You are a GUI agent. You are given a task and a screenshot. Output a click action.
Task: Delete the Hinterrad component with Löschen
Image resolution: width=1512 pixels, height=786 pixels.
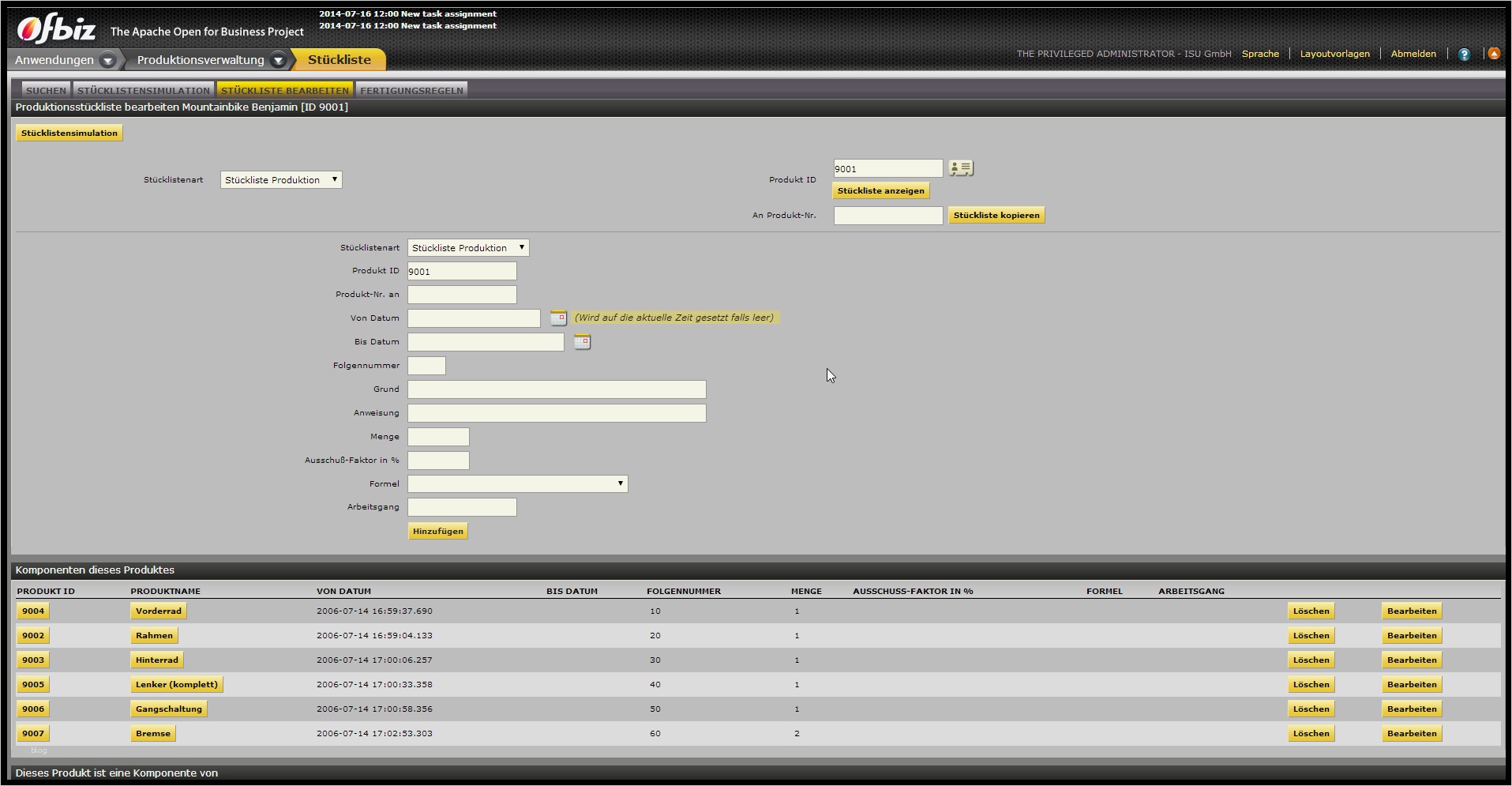tap(1311, 660)
